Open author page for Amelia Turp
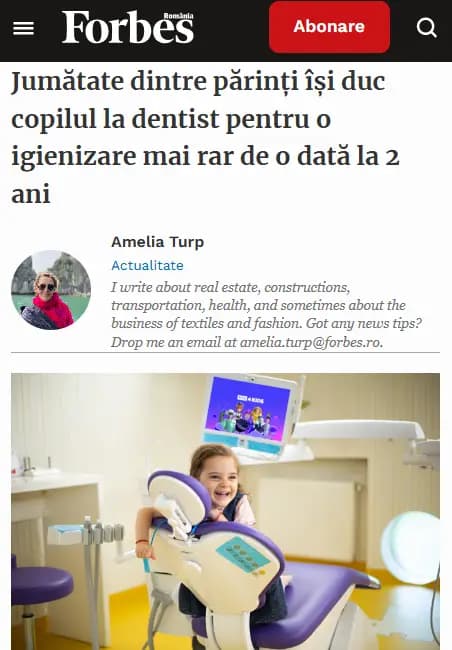The width and height of the screenshot is (452, 650). coord(158,242)
